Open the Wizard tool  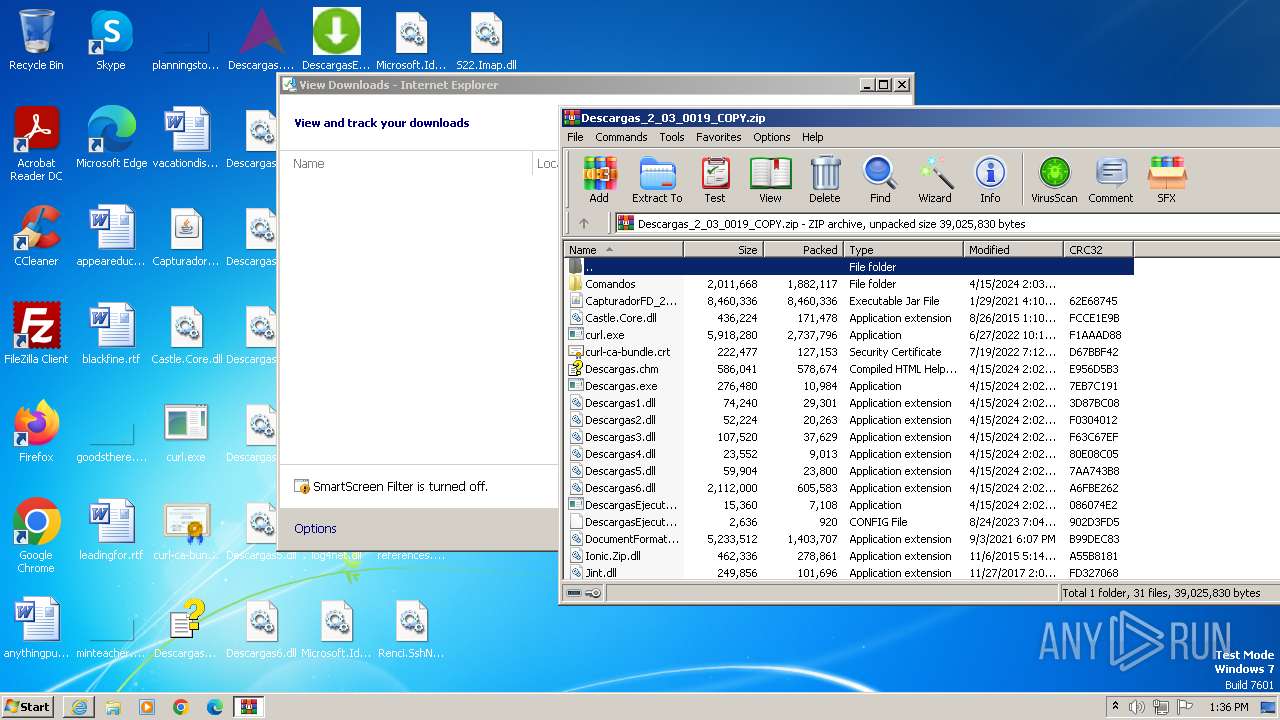pyautogui.click(x=935, y=180)
